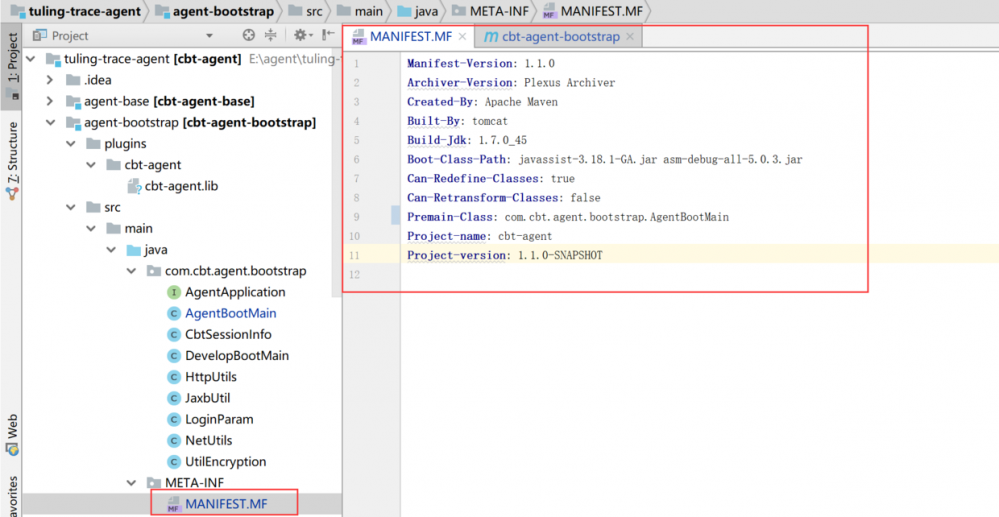Click the Collapse All icon in Project panel
The height and width of the screenshot is (517, 999).
271,36
